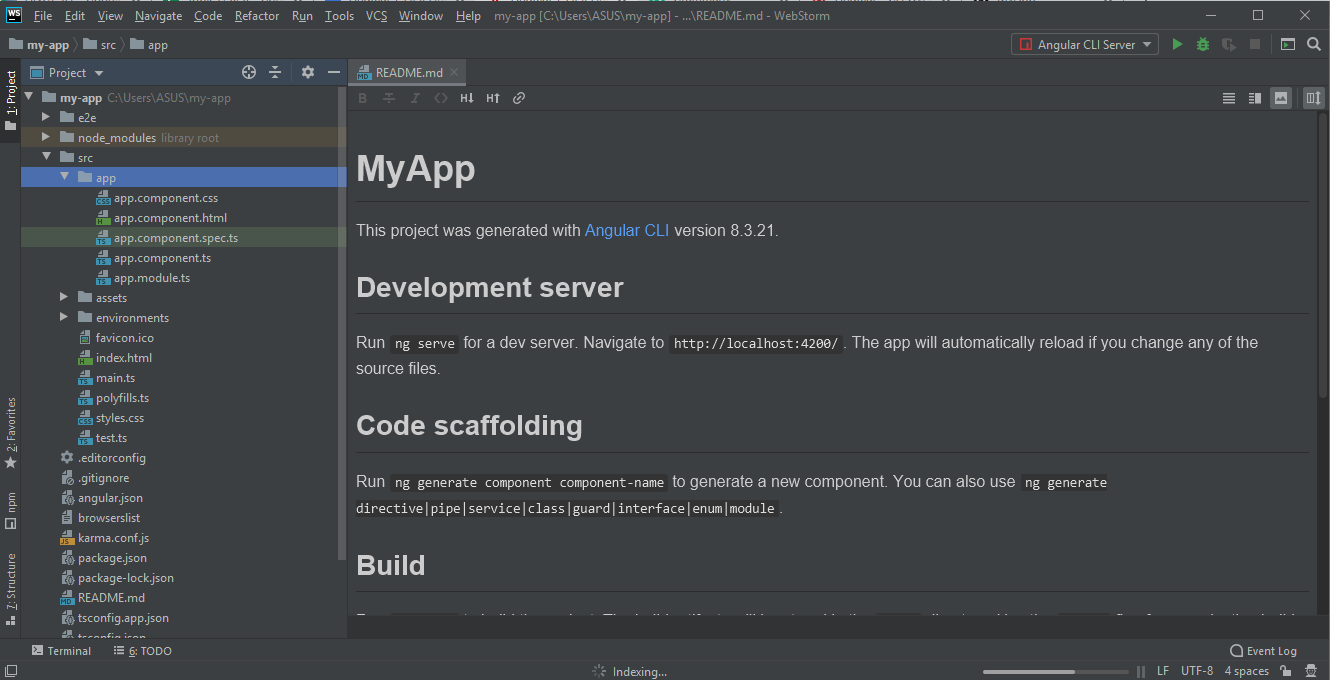Toggle auto-scroll preview button
This screenshot has height=680, width=1330.
(1314, 98)
